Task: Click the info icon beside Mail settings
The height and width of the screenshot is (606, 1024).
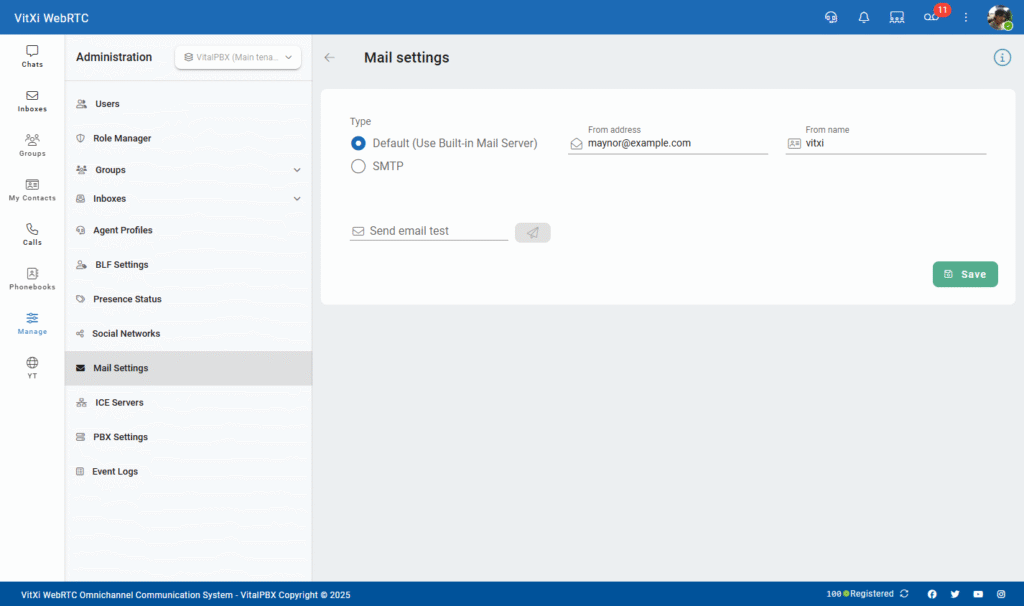Action: 1002,58
